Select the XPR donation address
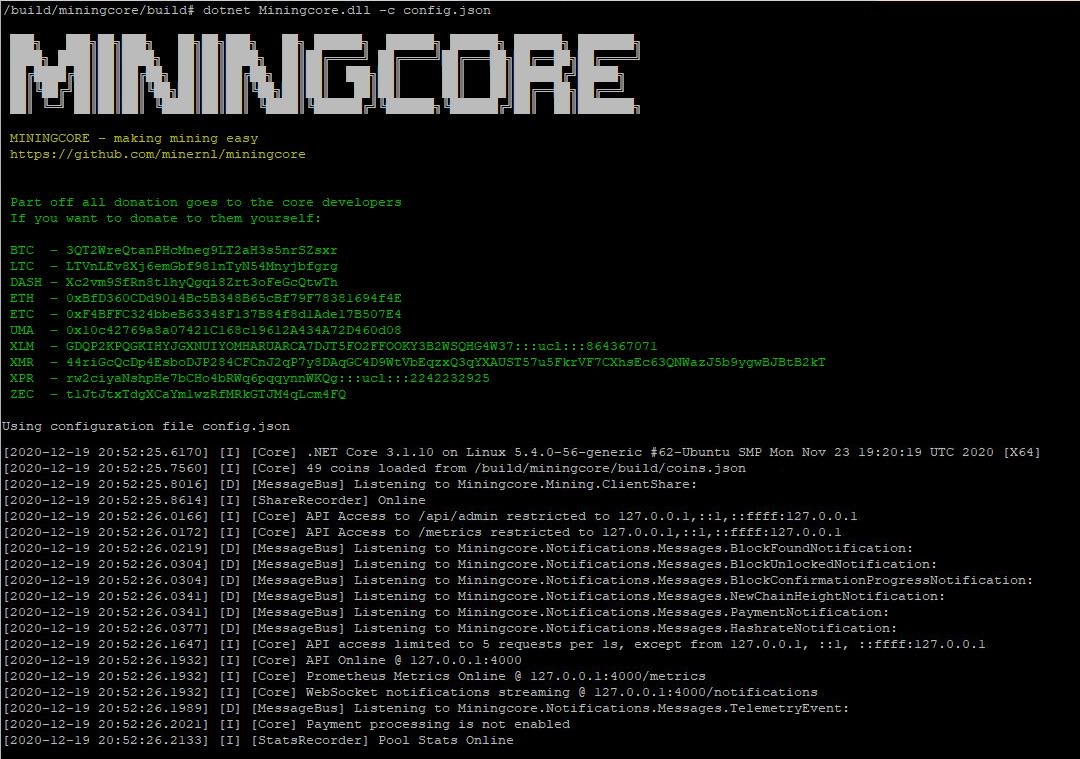This screenshot has height=759, width=1080. click(x=278, y=378)
